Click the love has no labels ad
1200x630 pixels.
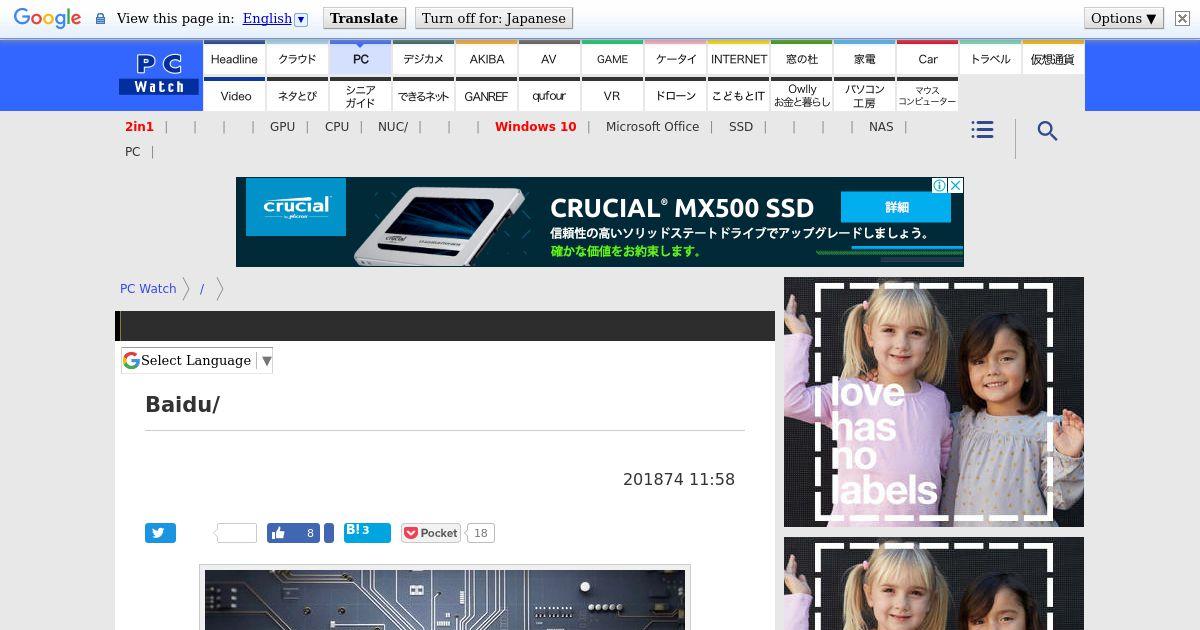click(934, 402)
